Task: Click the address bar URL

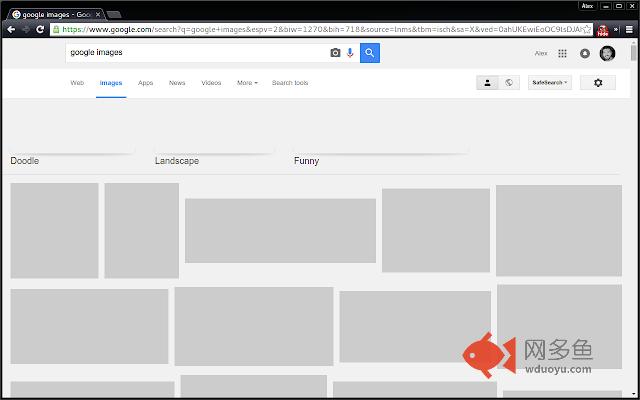Action: pyautogui.click(x=320, y=29)
